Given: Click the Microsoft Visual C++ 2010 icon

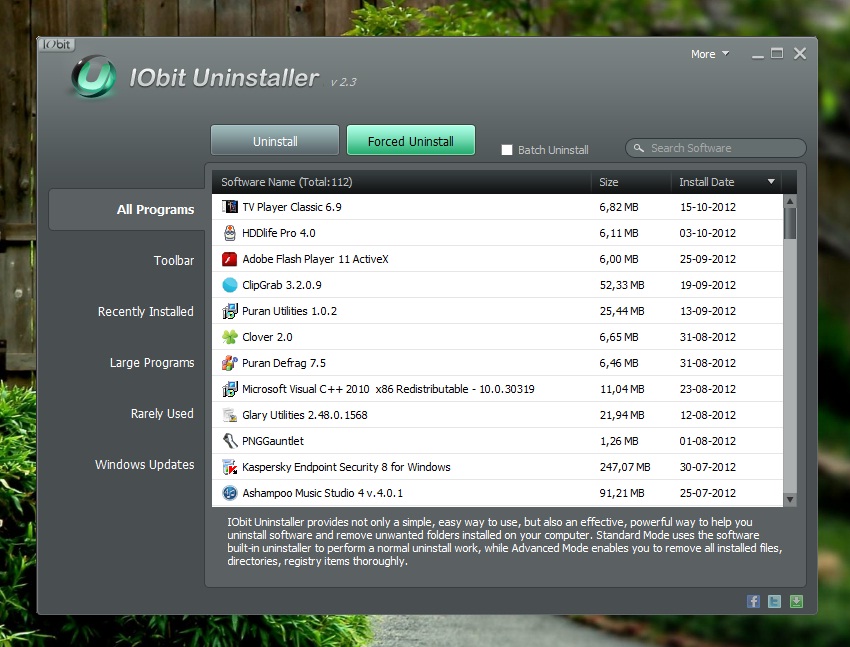Looking at the screenshot, I should coord(230,389).
